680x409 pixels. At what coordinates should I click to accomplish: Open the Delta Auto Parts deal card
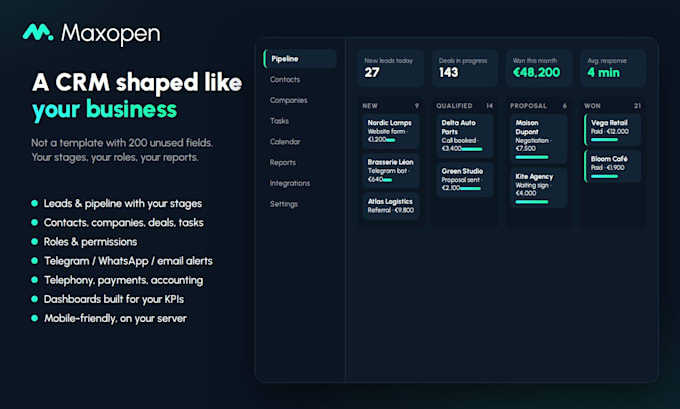[465, 136]
